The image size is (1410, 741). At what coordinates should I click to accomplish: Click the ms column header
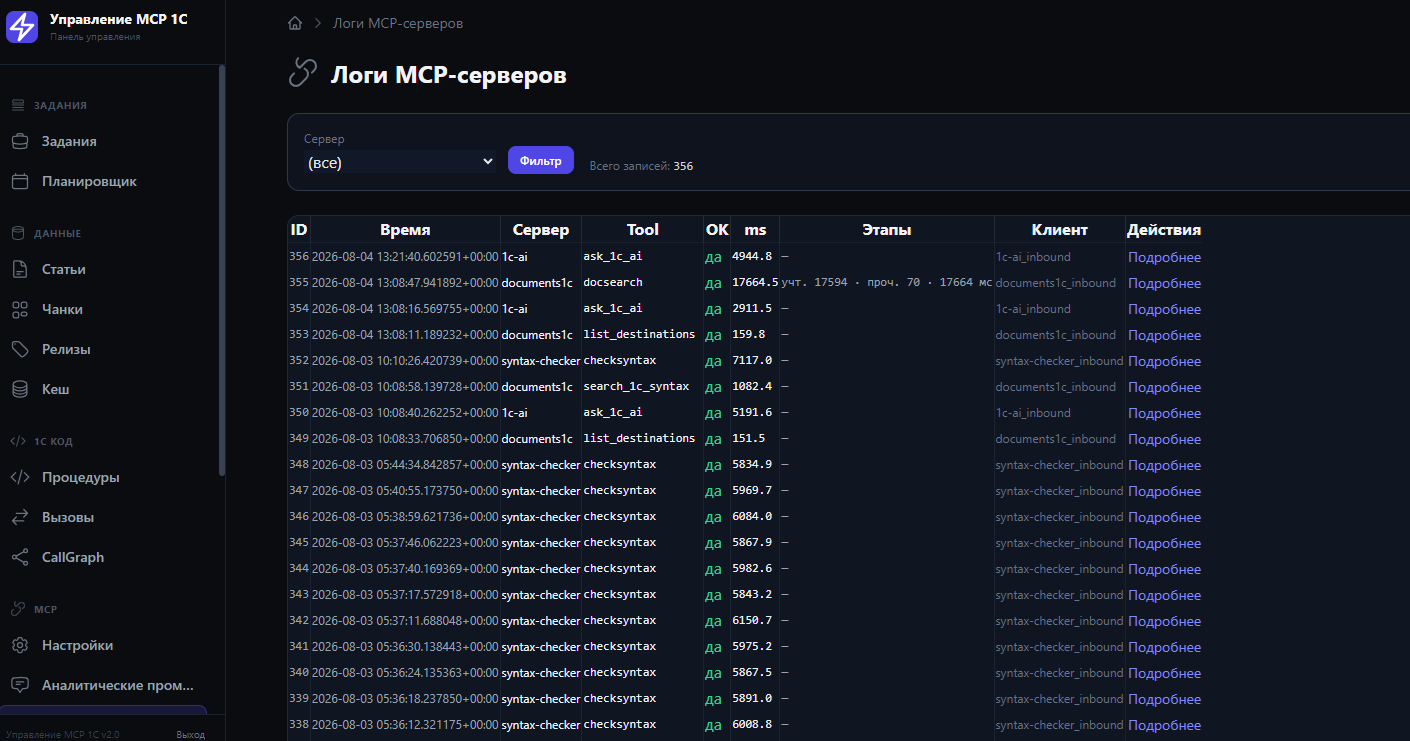pos(755,229)
